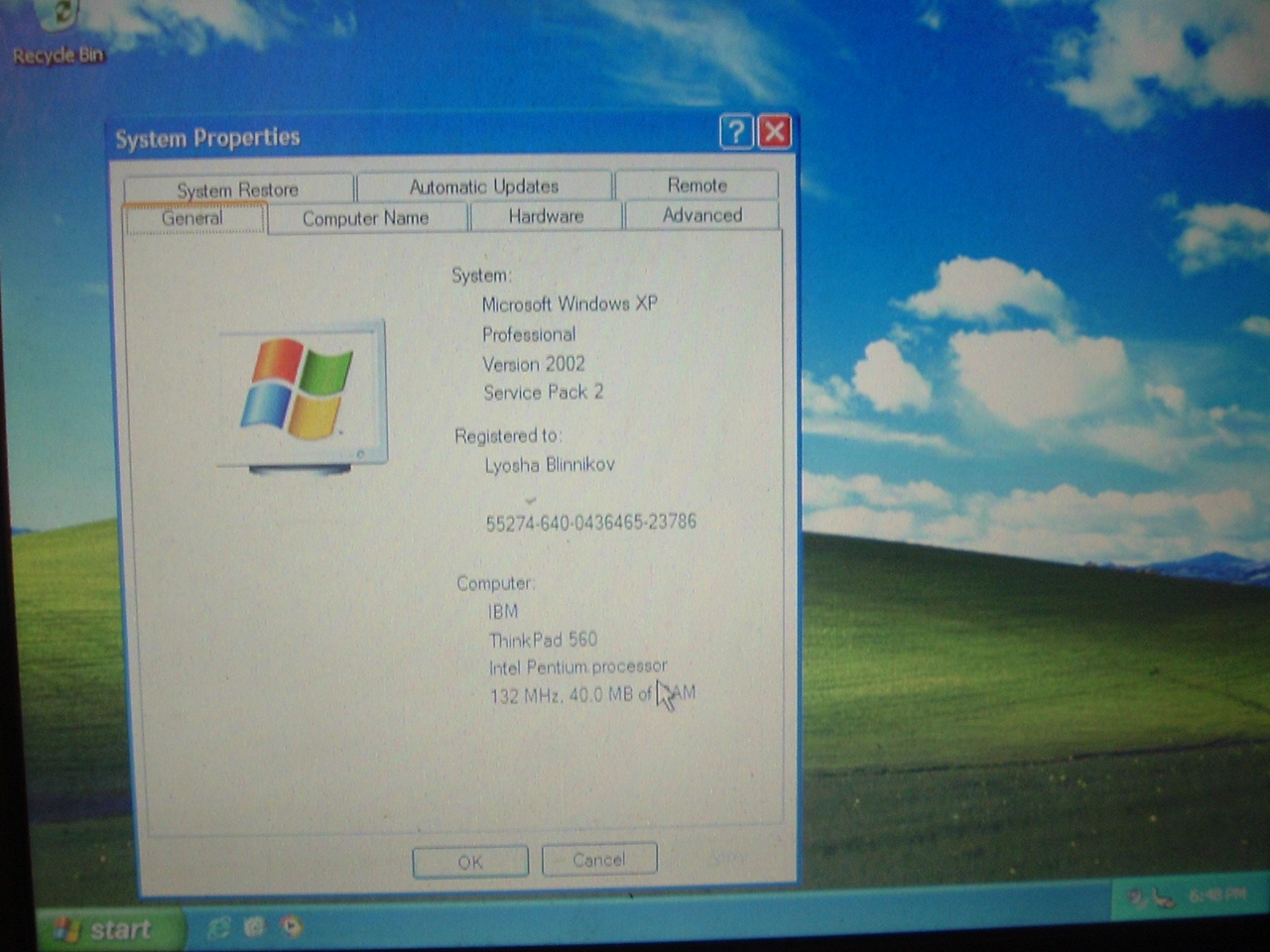Click the "IBM" manufacturer text

pos(503,611)
